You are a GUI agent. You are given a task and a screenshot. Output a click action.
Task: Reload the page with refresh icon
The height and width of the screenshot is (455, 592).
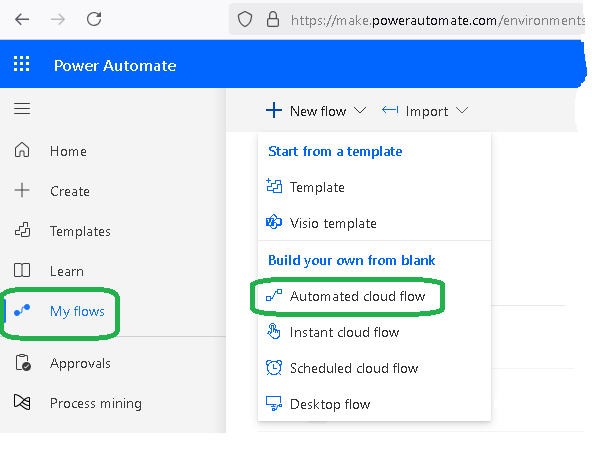[94, 19]
